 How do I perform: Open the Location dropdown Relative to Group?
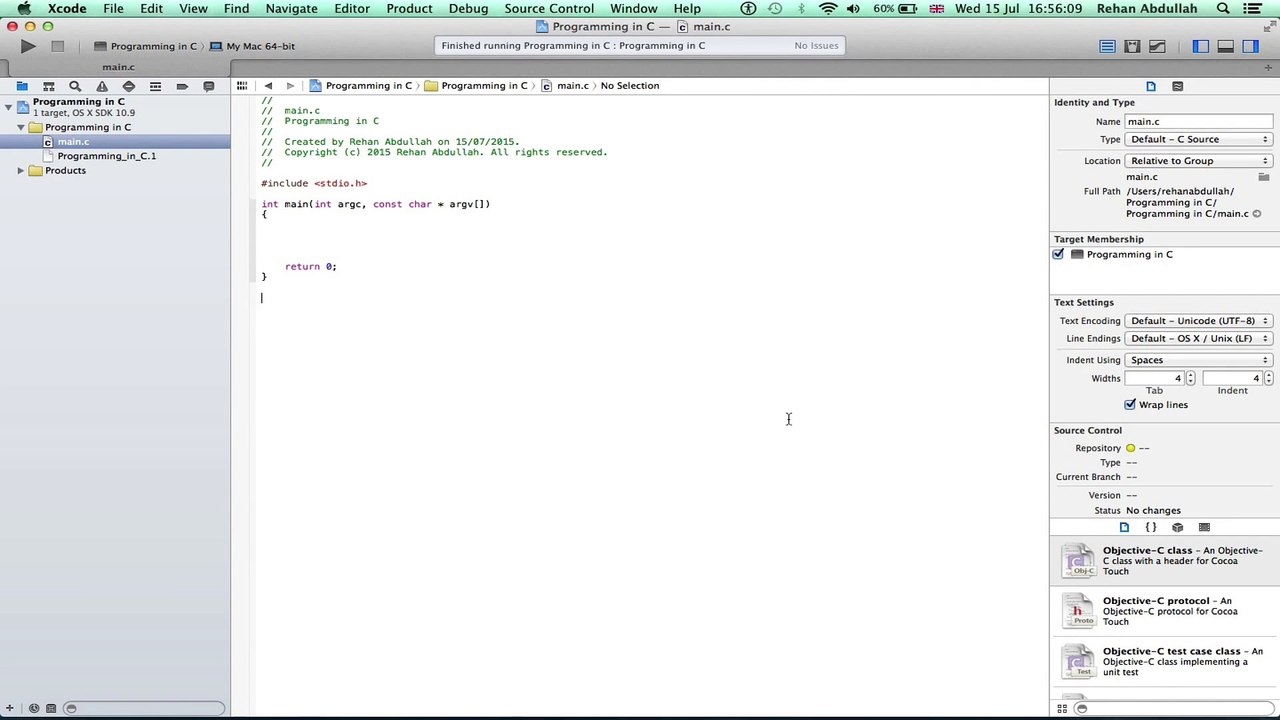(x=1198, y=161)
